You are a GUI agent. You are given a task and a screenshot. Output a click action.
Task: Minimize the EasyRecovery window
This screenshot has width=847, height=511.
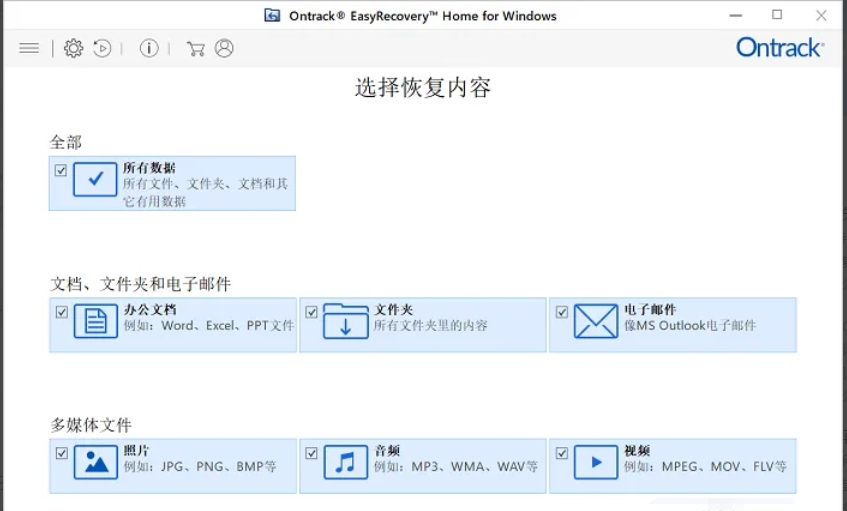(736, 16)
